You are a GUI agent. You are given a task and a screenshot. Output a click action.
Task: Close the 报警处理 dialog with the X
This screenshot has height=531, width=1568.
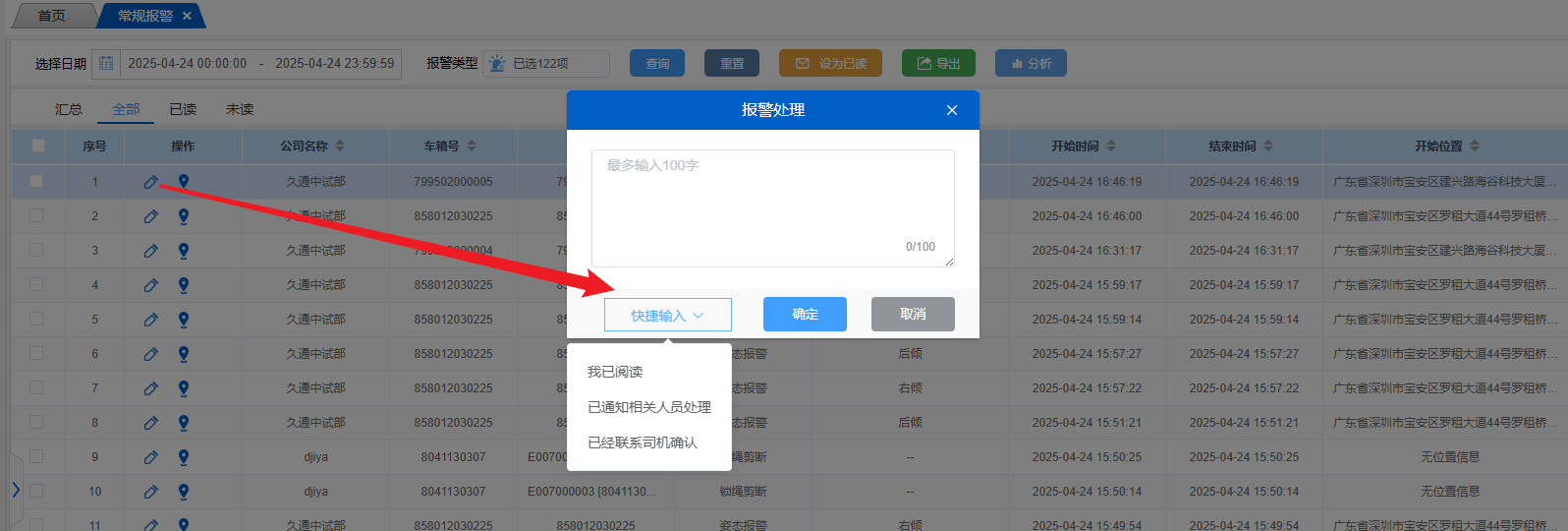point(951,110)
